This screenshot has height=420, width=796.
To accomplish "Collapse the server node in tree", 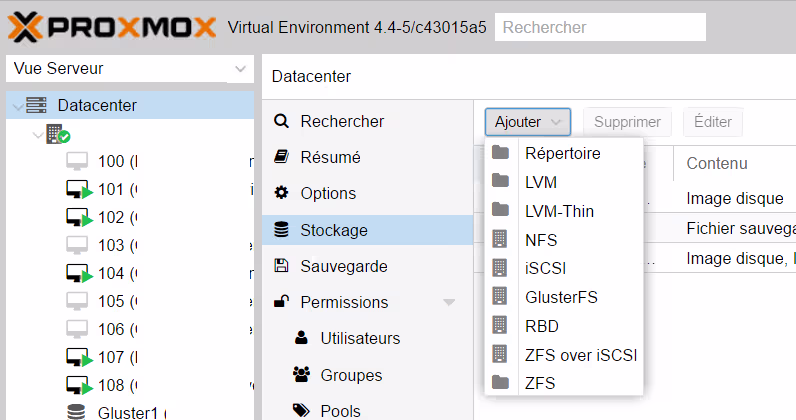I will click(x=37, y=134).
